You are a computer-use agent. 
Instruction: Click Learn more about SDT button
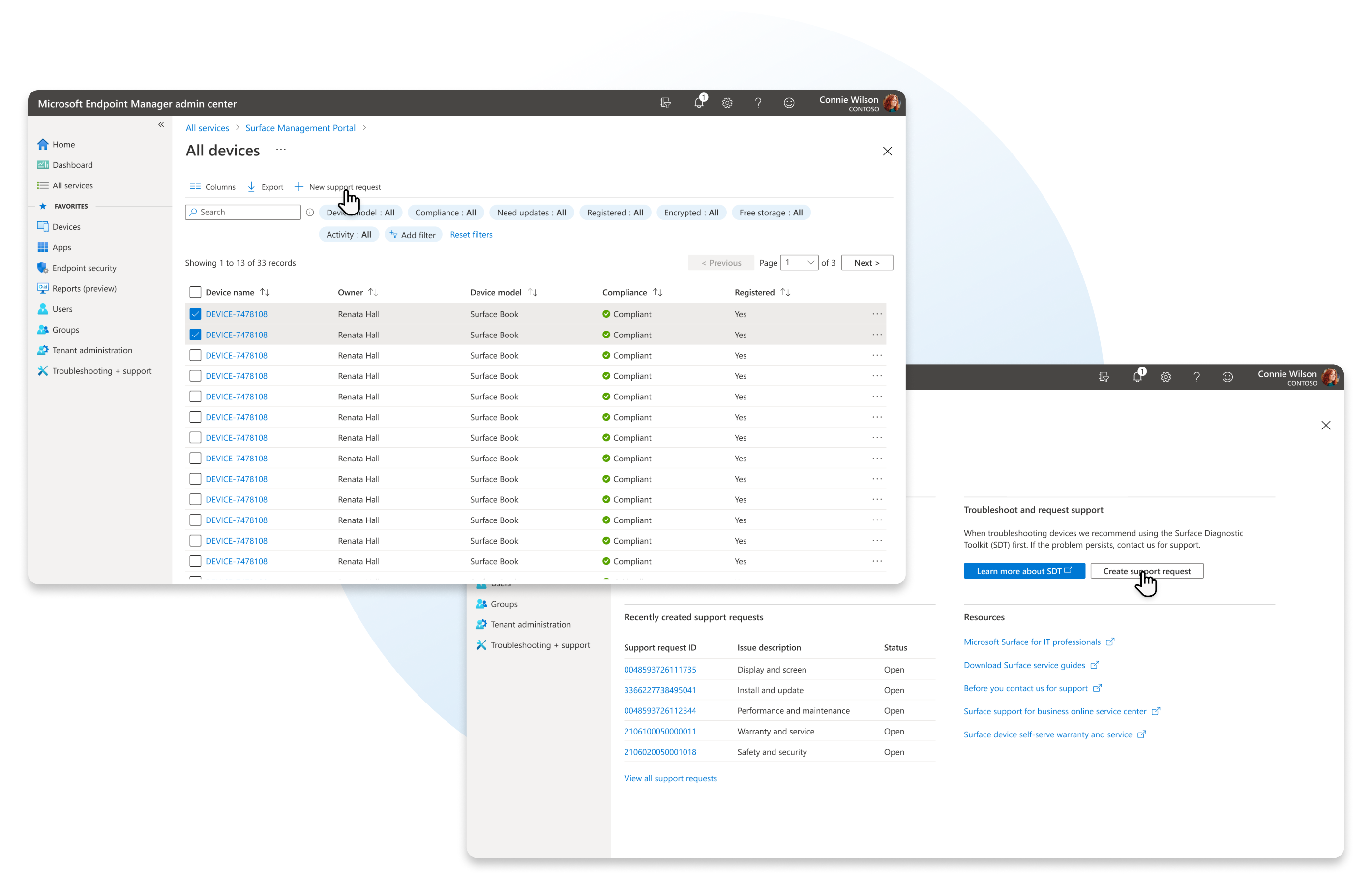tap(1024, 571)
